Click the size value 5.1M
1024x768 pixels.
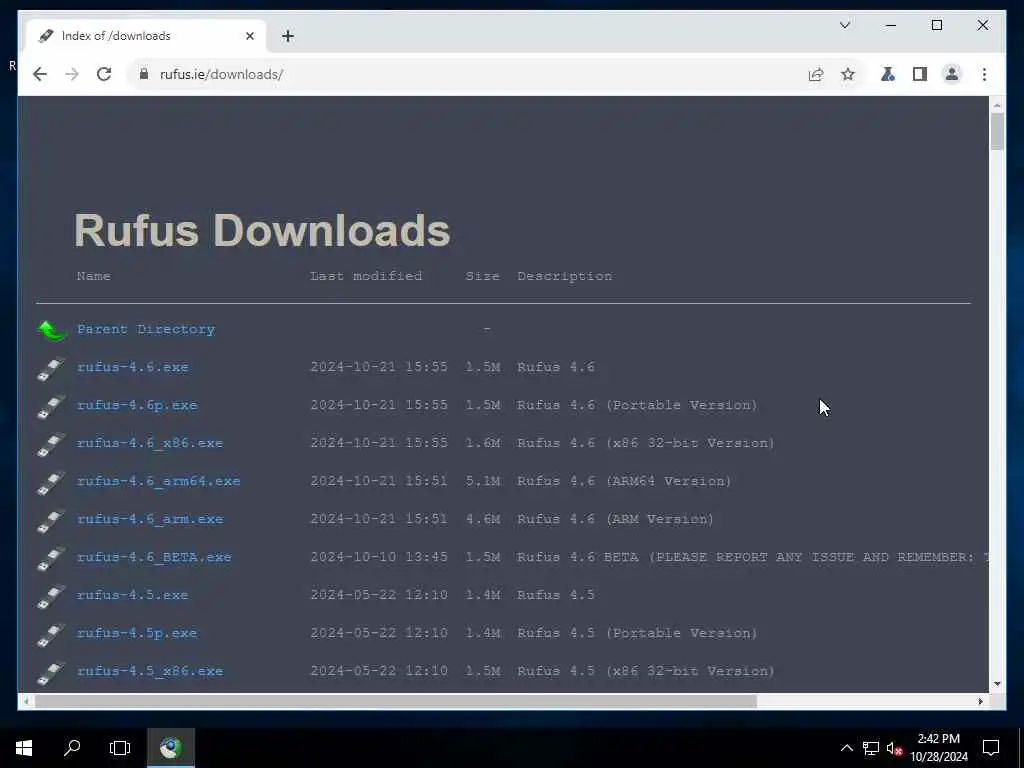click(x=482, y=481)
